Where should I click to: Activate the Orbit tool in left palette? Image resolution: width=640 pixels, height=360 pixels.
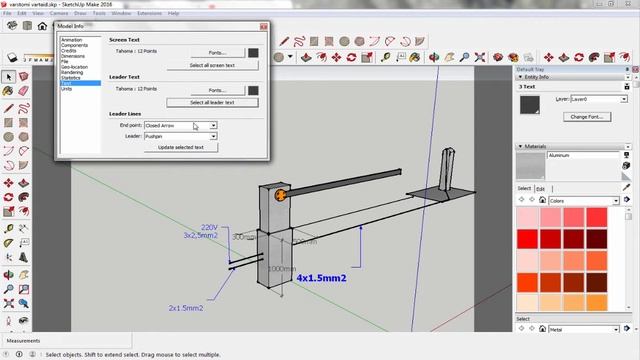pos(9,275)
